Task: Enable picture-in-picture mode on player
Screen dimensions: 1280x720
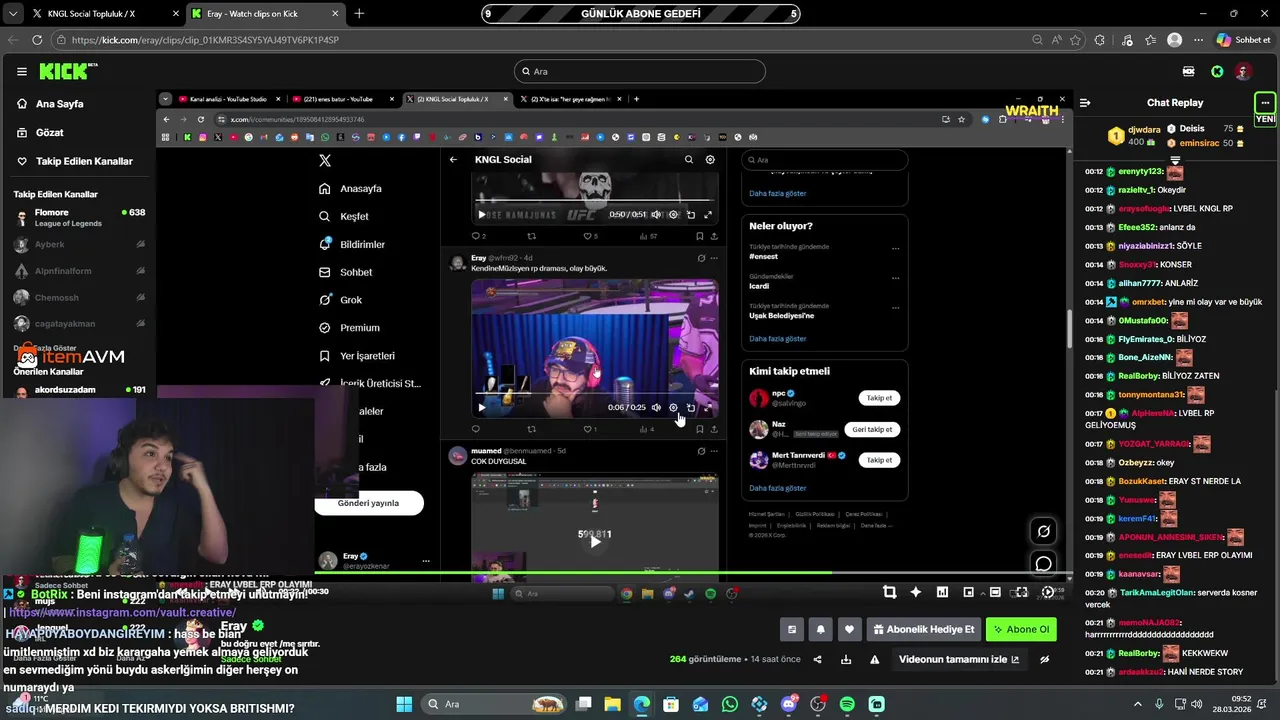Action: 968,592
